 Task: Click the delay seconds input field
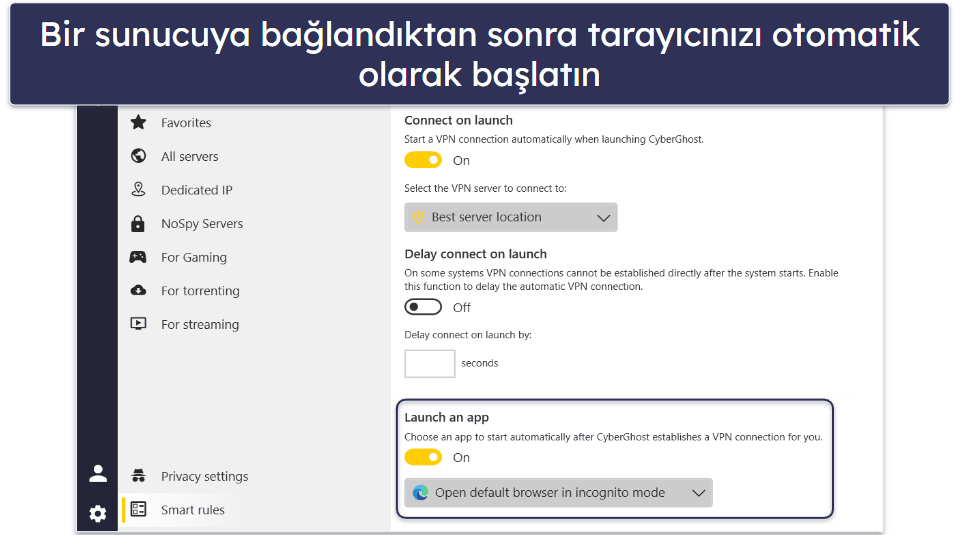tap(430, 364)
